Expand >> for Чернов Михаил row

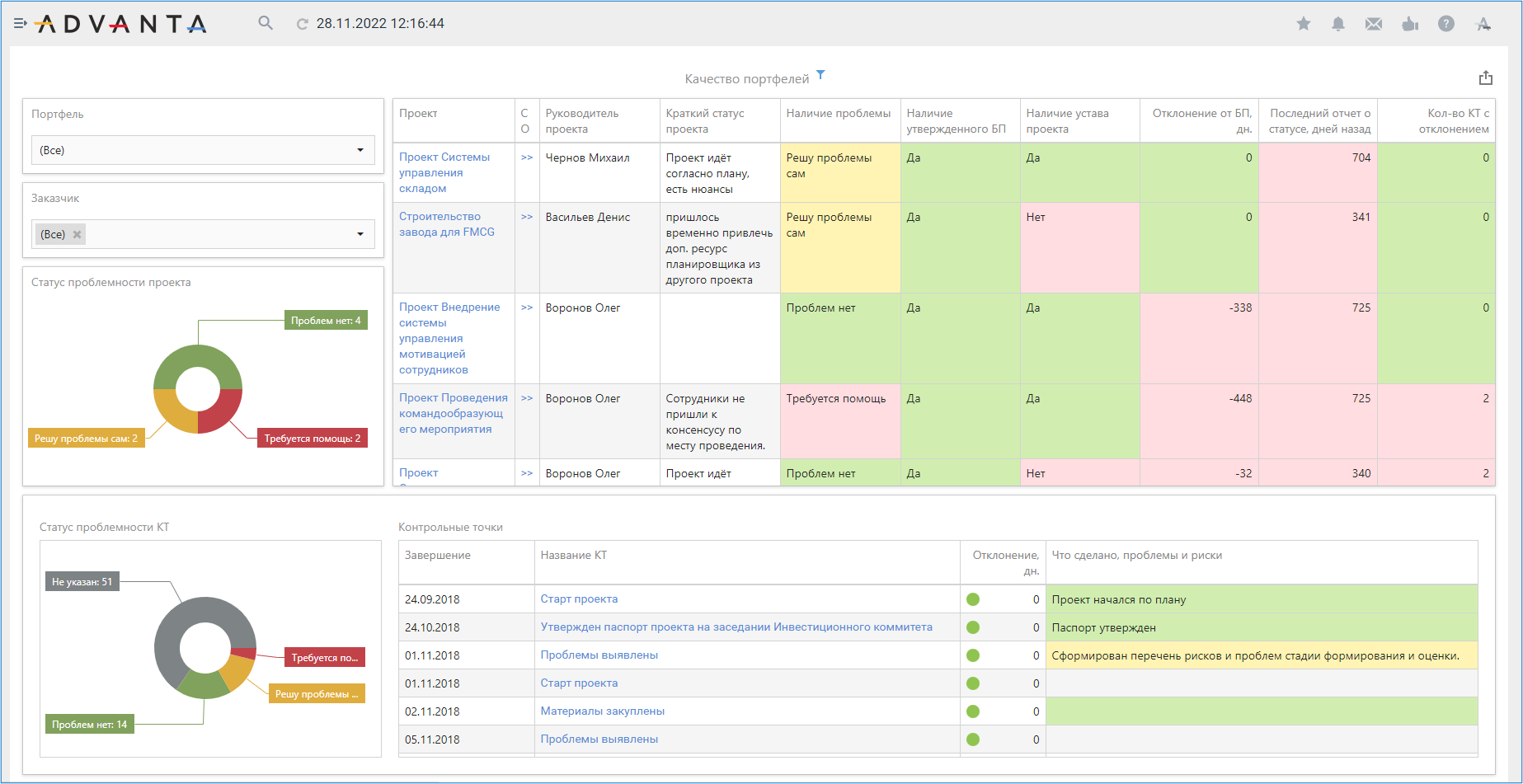point(527,157)
